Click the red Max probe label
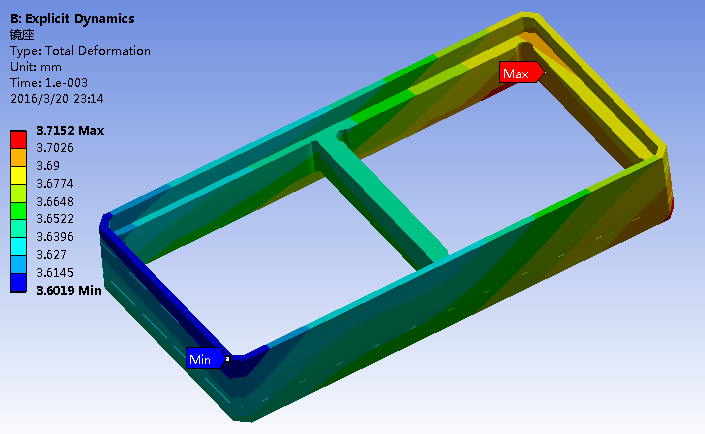This screenshot has width=705, height=434. [x=522, y=73]
